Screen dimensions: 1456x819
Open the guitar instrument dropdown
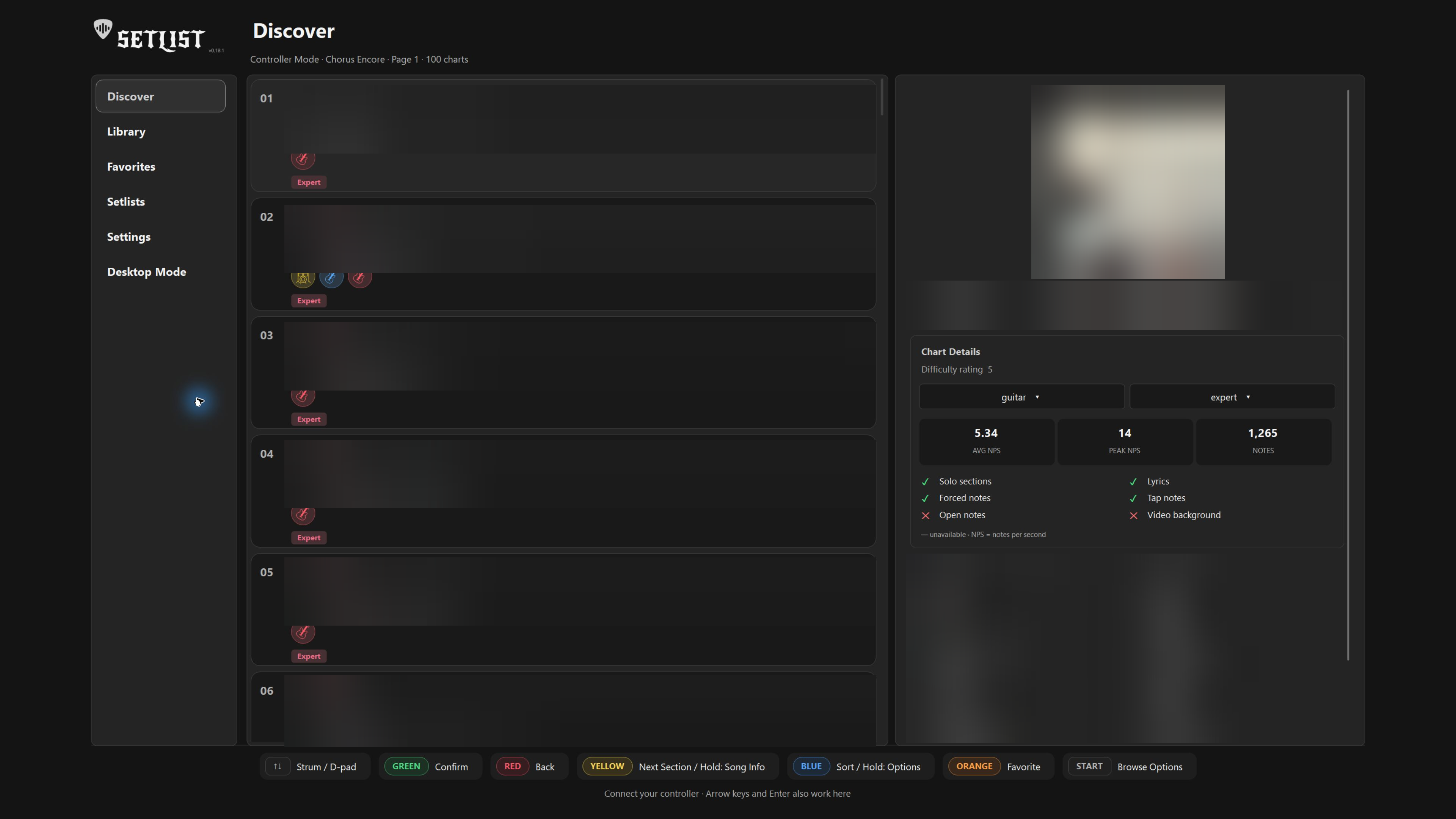(1021, 397)
